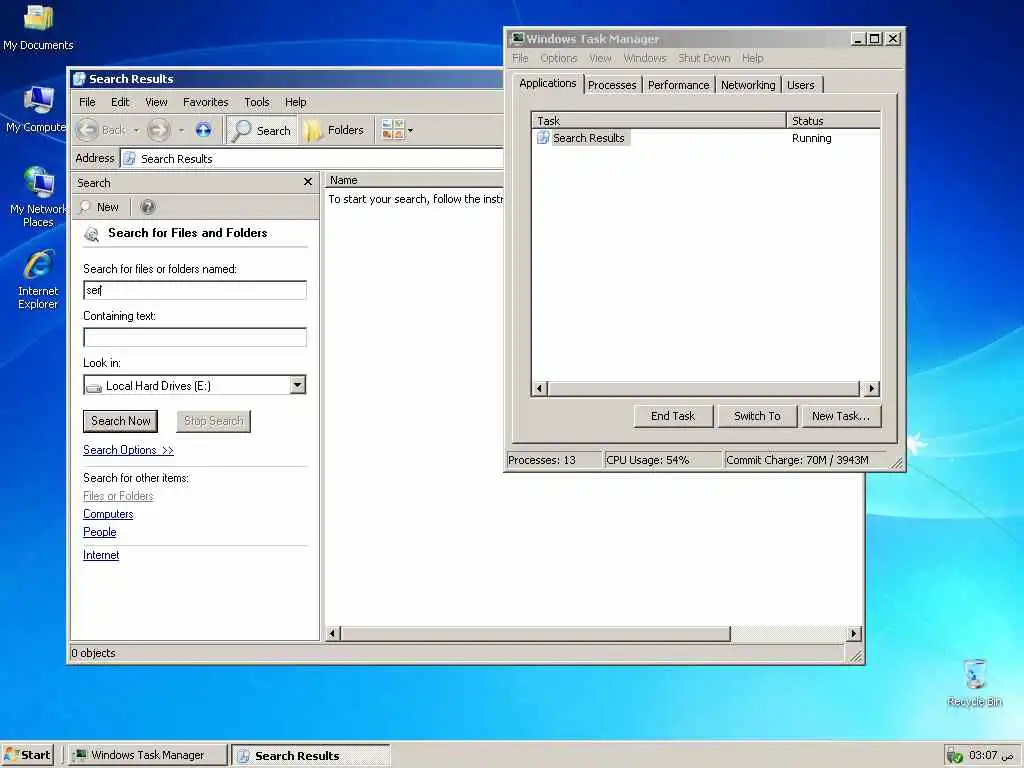1024x768 pixels.
Task: Click task list scrollbar right arrow
Action: point(871,389)
